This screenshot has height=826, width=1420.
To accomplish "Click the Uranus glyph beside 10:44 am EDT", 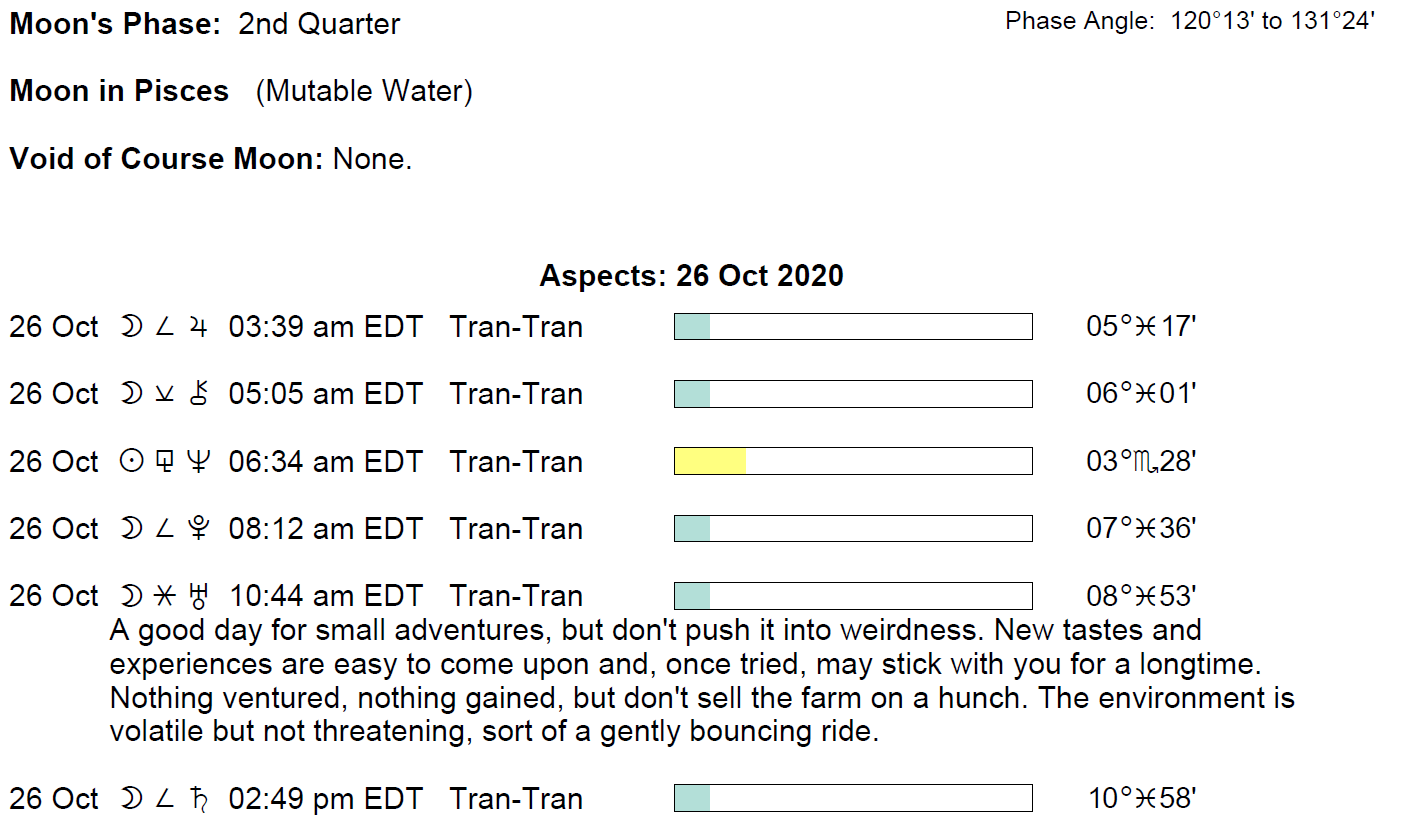I will click(x=199, y=597).
